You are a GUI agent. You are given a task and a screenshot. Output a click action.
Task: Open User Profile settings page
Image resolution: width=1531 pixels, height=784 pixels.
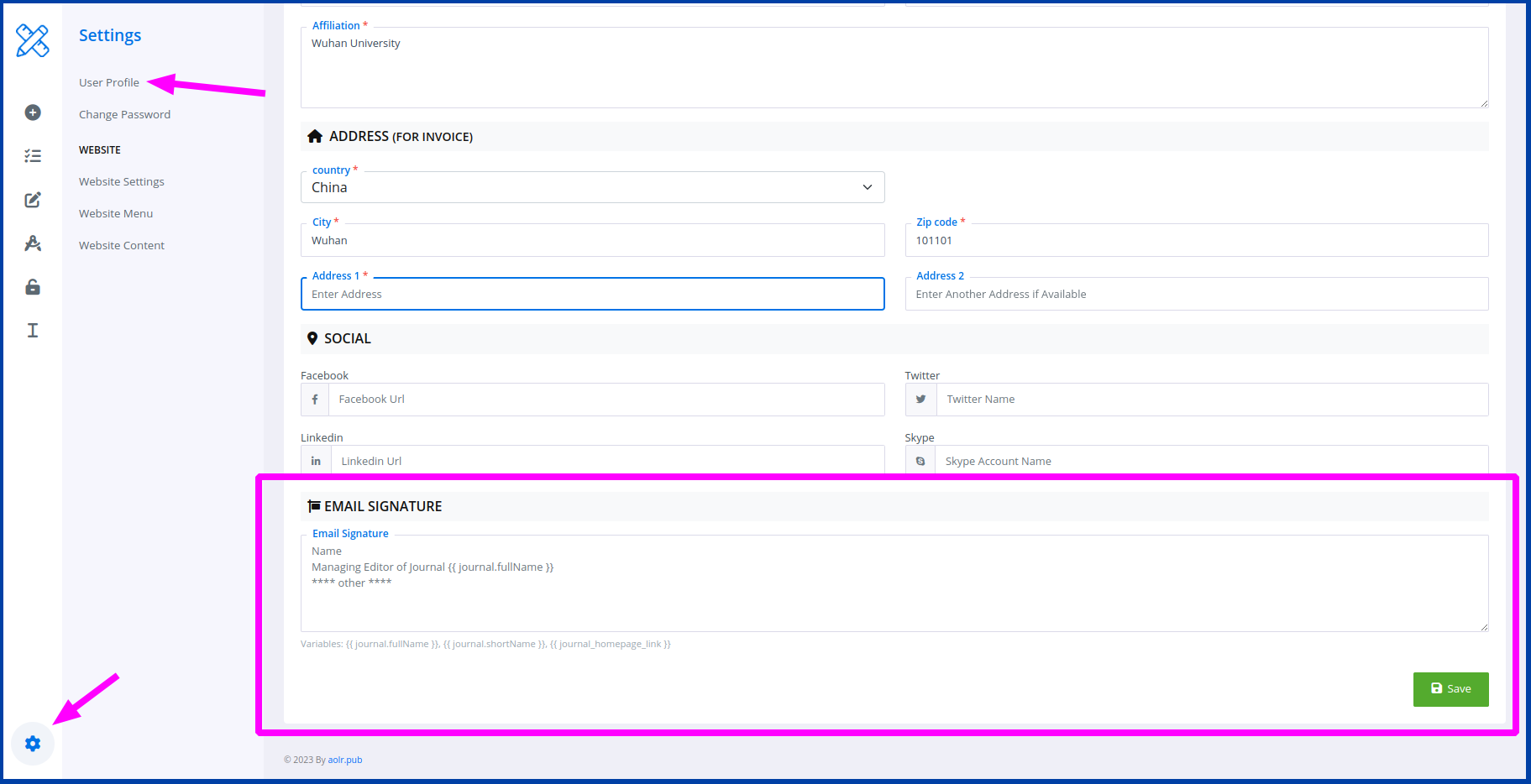click(x=109, y=82)
